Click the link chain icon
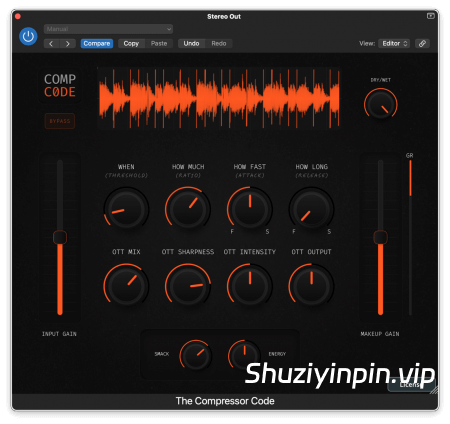 [422, 44]
